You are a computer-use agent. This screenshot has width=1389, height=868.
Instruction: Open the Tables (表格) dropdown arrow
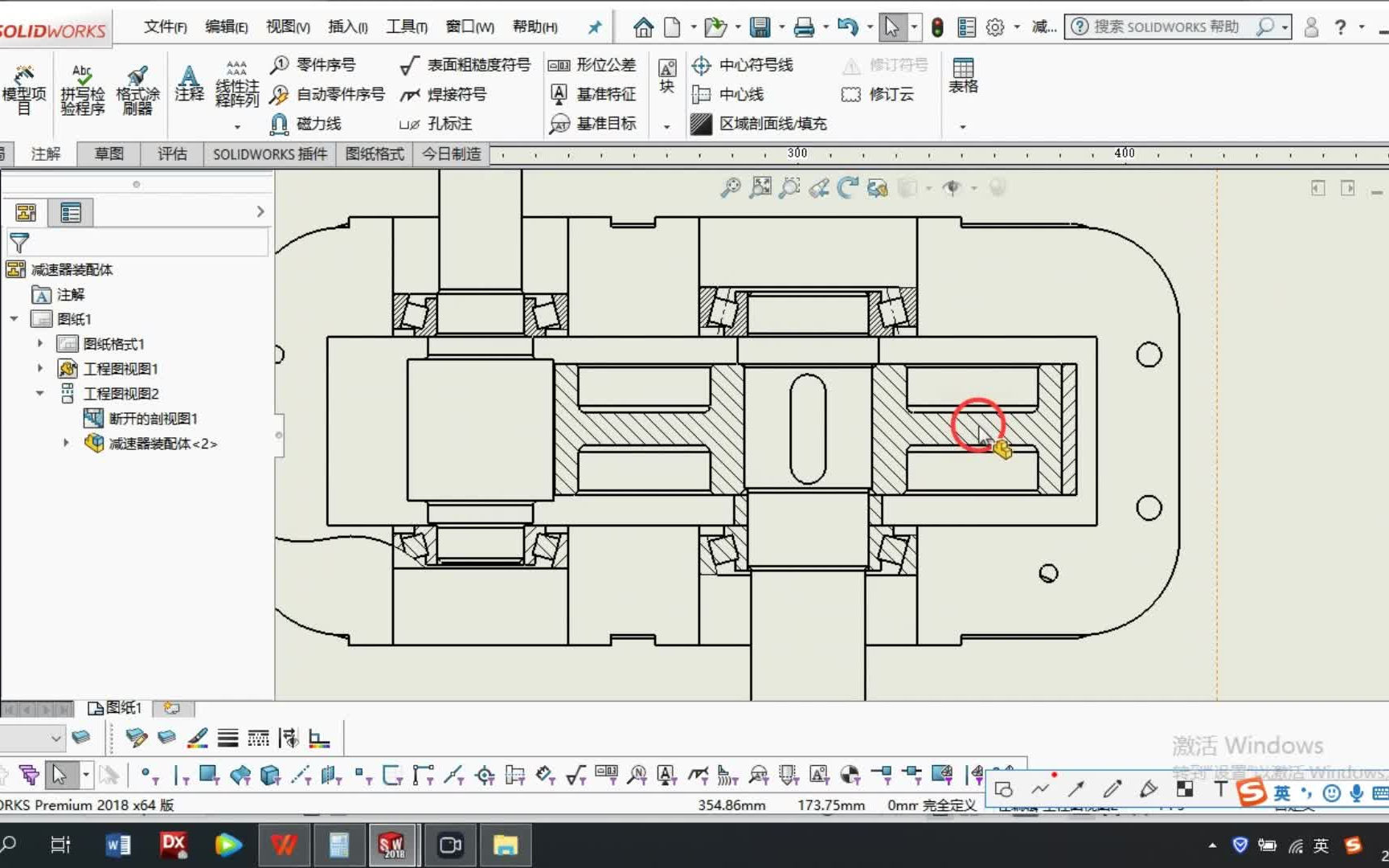[x=962, y=126]
